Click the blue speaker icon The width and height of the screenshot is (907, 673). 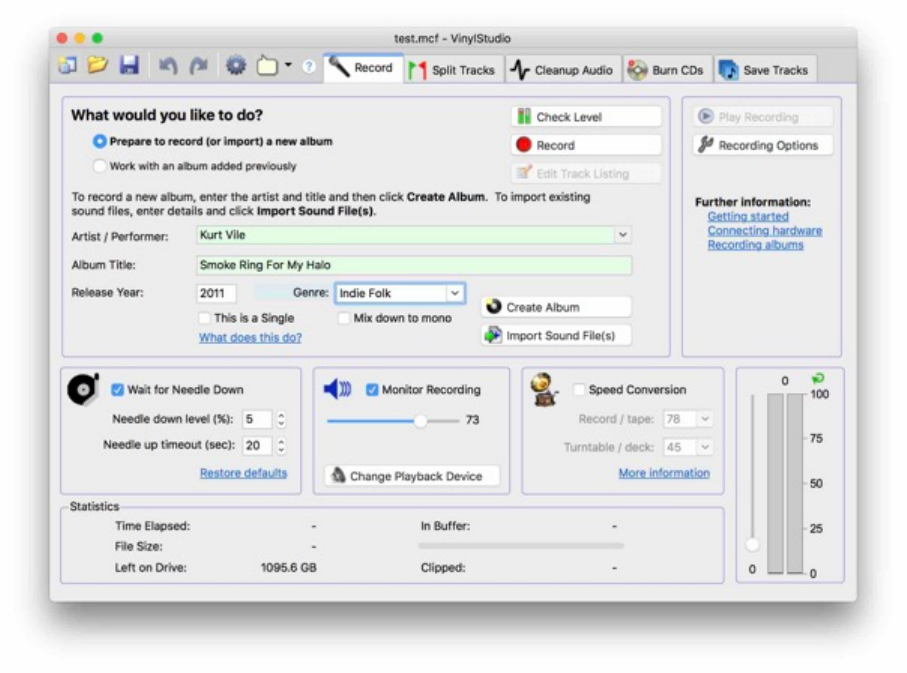(x=337, y=389)
